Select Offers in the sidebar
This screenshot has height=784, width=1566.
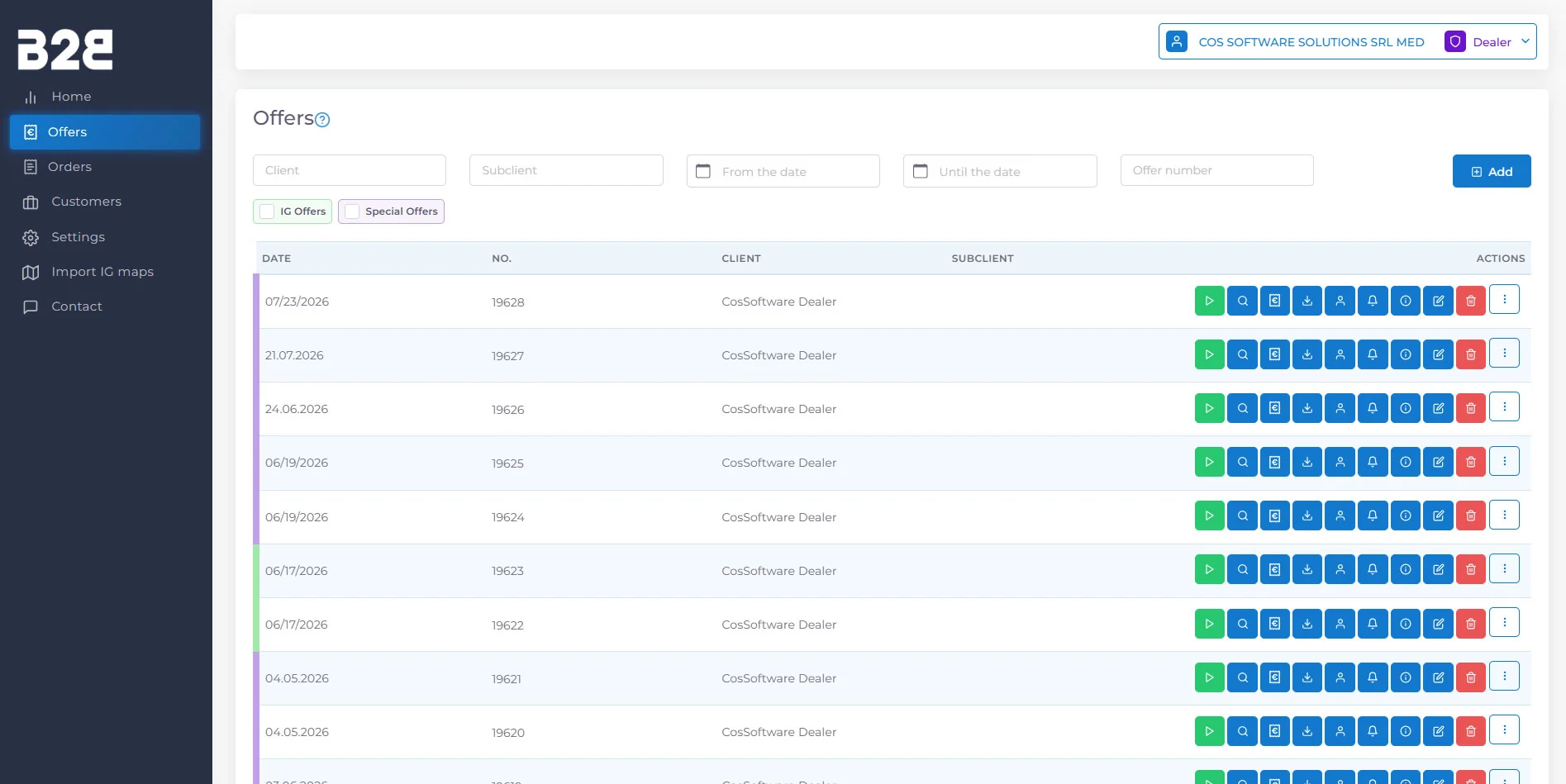[105, 132]
